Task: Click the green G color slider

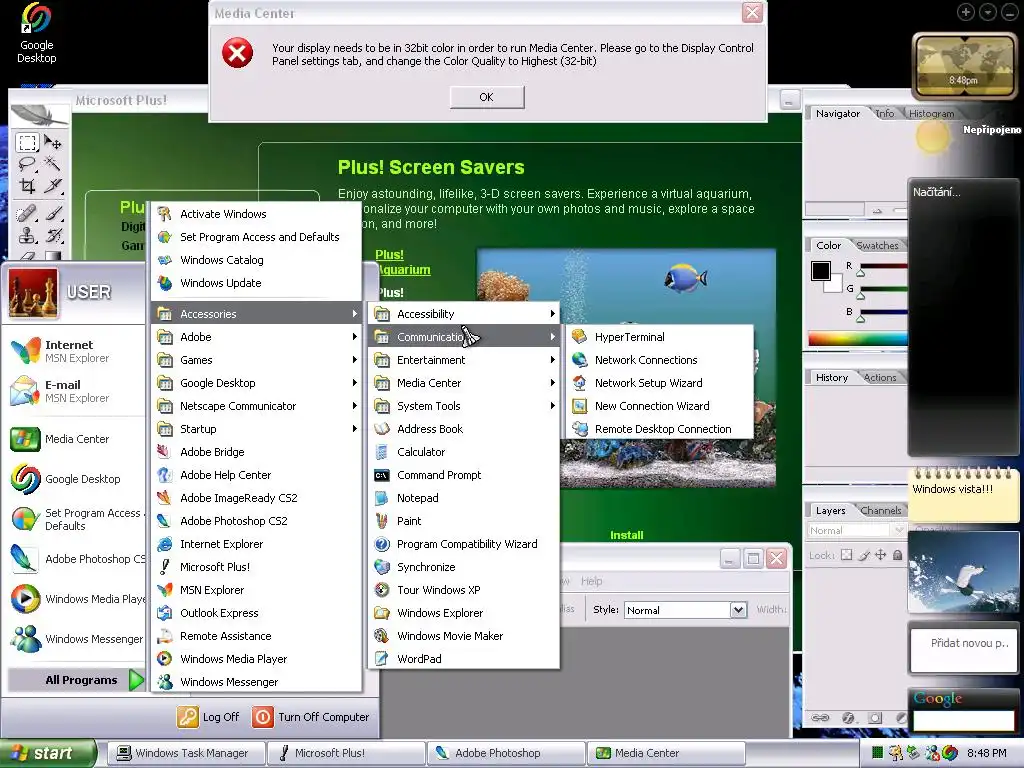Action: [883, 289]
